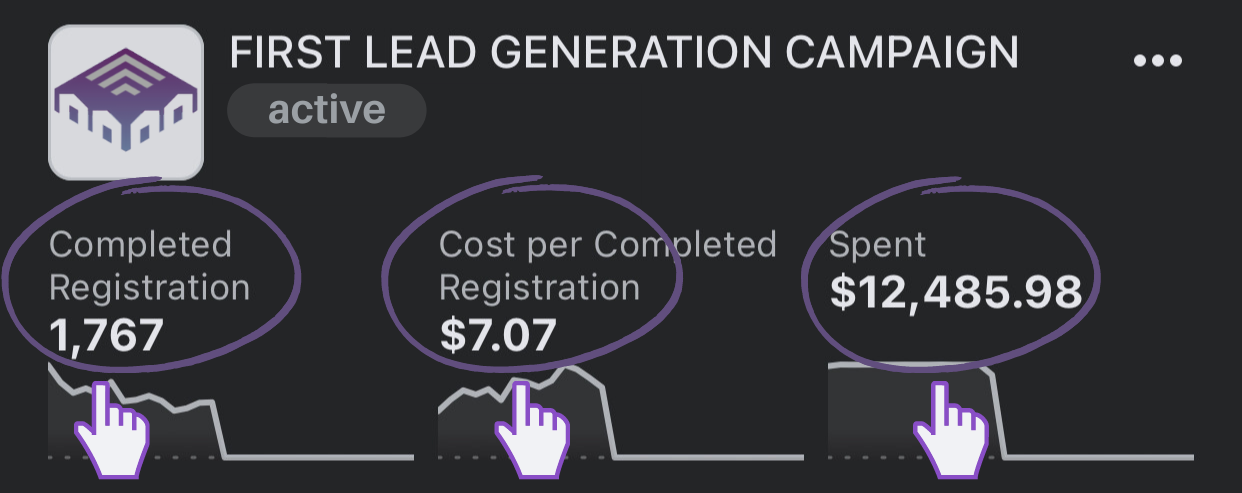The image size is (1242, 493).
Task: Open the three-dot more options menu
Action: (x=1158, y=61)
